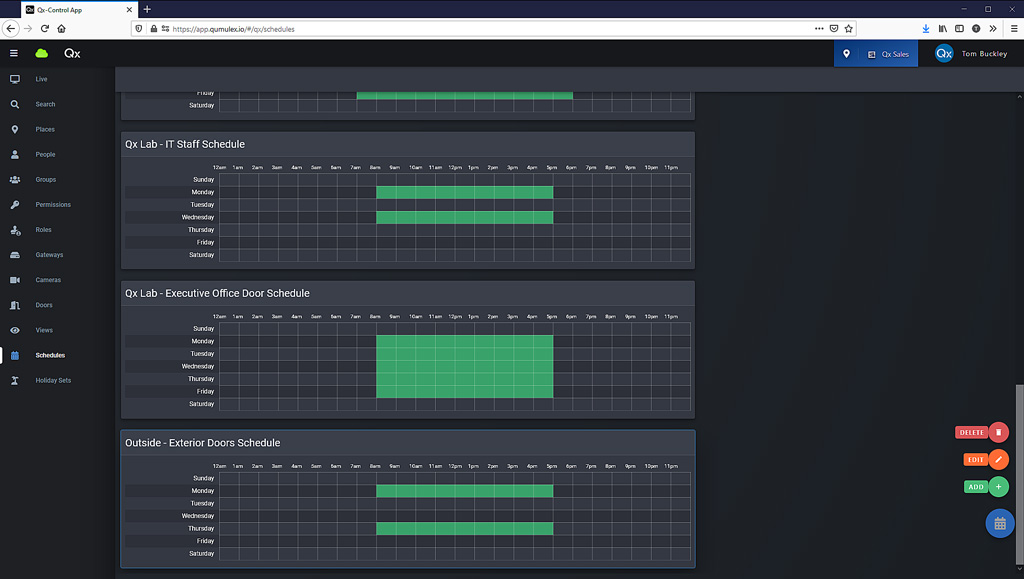The image size is (1024, 579).
Task: Open Cameras via the video camera icon
Action: click(x=15, y=280)
